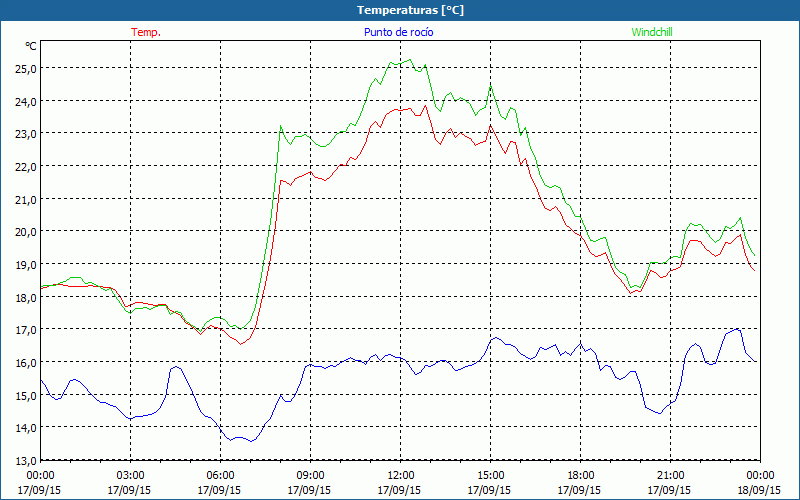Click the 06:00 time axis label
This screenshot has width=800, height=500.
[x=220, y=476]
